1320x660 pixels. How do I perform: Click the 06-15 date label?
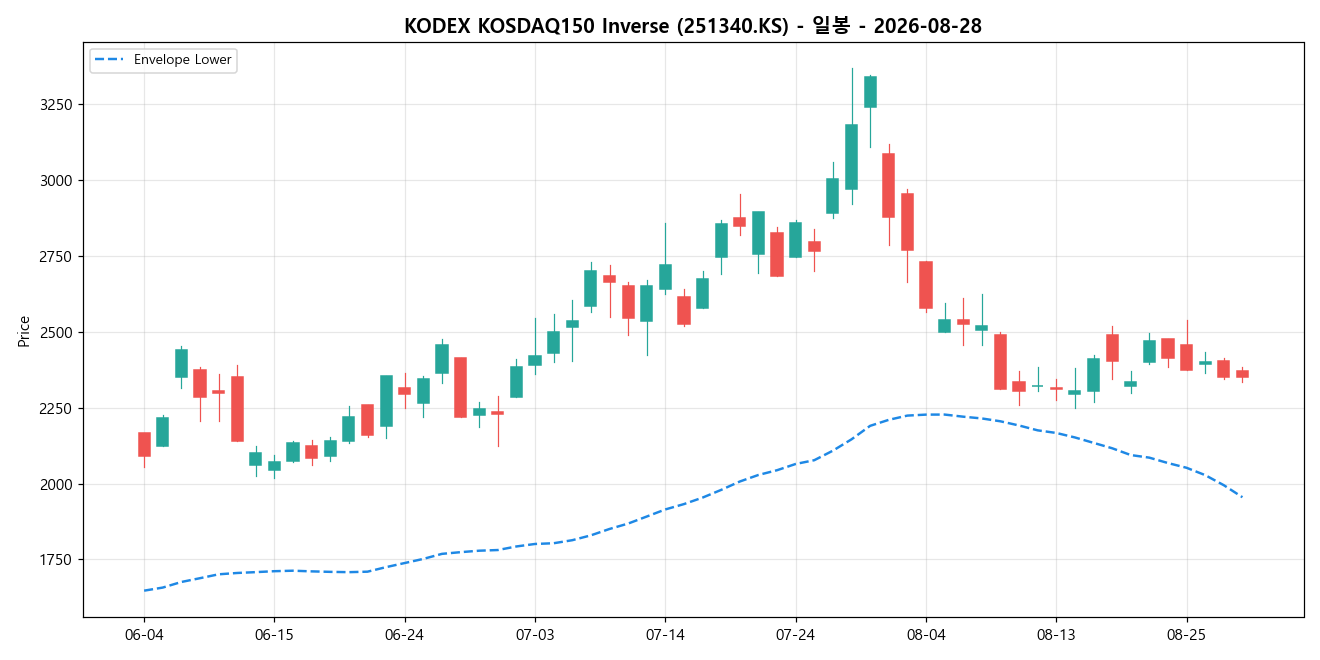[274, 635]
